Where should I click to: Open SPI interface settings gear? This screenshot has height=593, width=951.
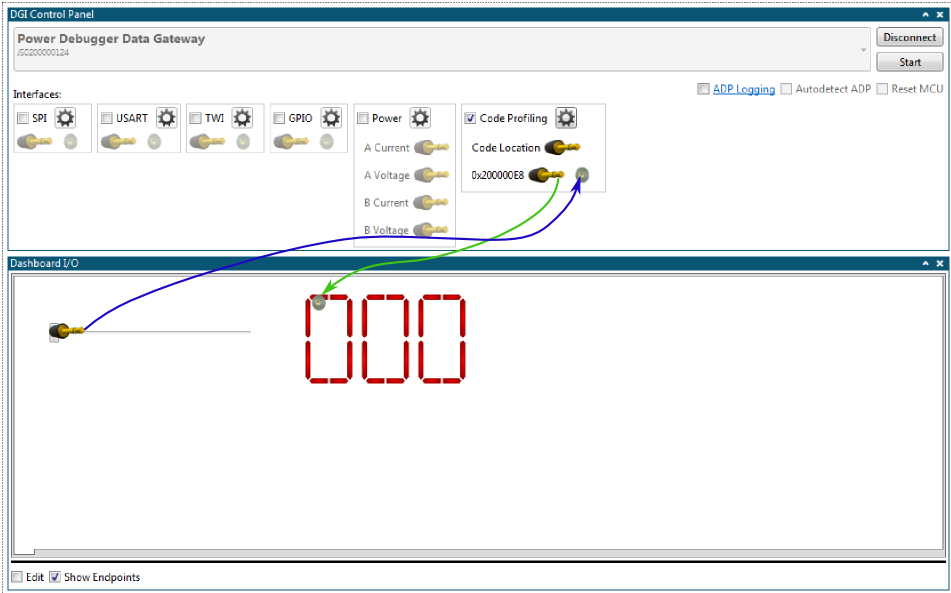(x=65, y=118)
